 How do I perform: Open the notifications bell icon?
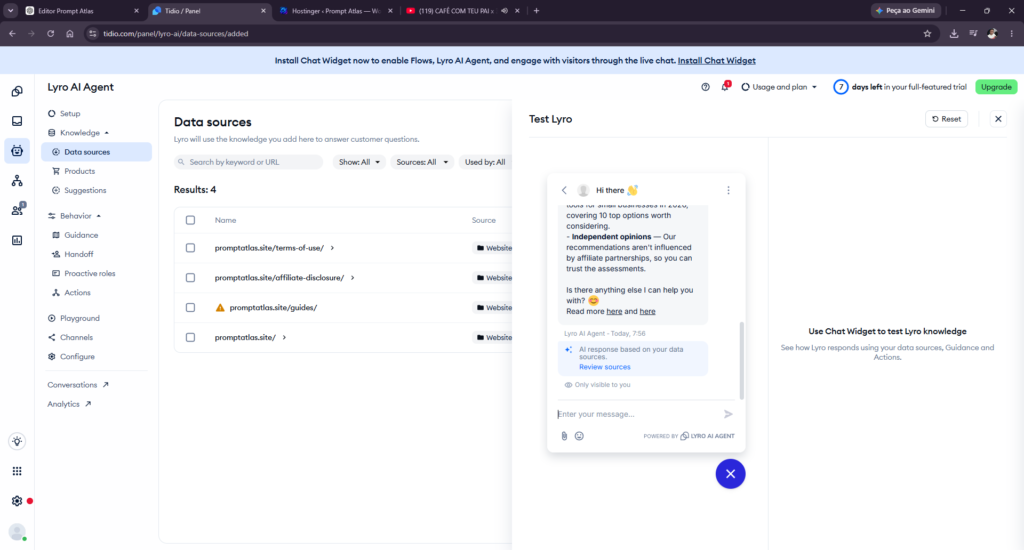click(725, 87)
